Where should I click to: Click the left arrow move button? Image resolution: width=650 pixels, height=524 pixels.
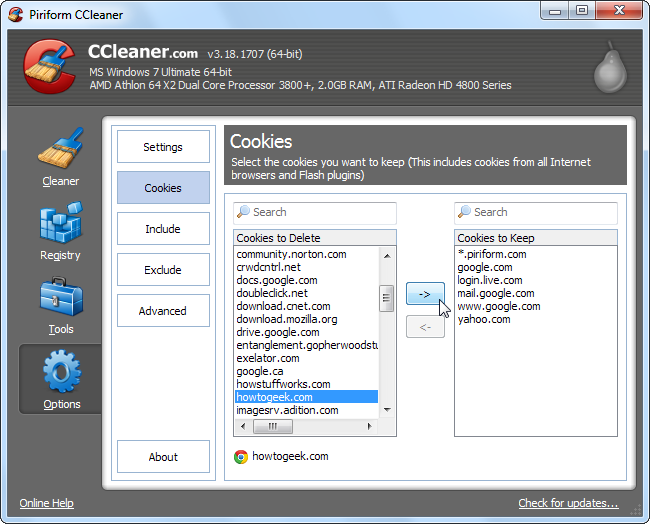click(425, 327)
